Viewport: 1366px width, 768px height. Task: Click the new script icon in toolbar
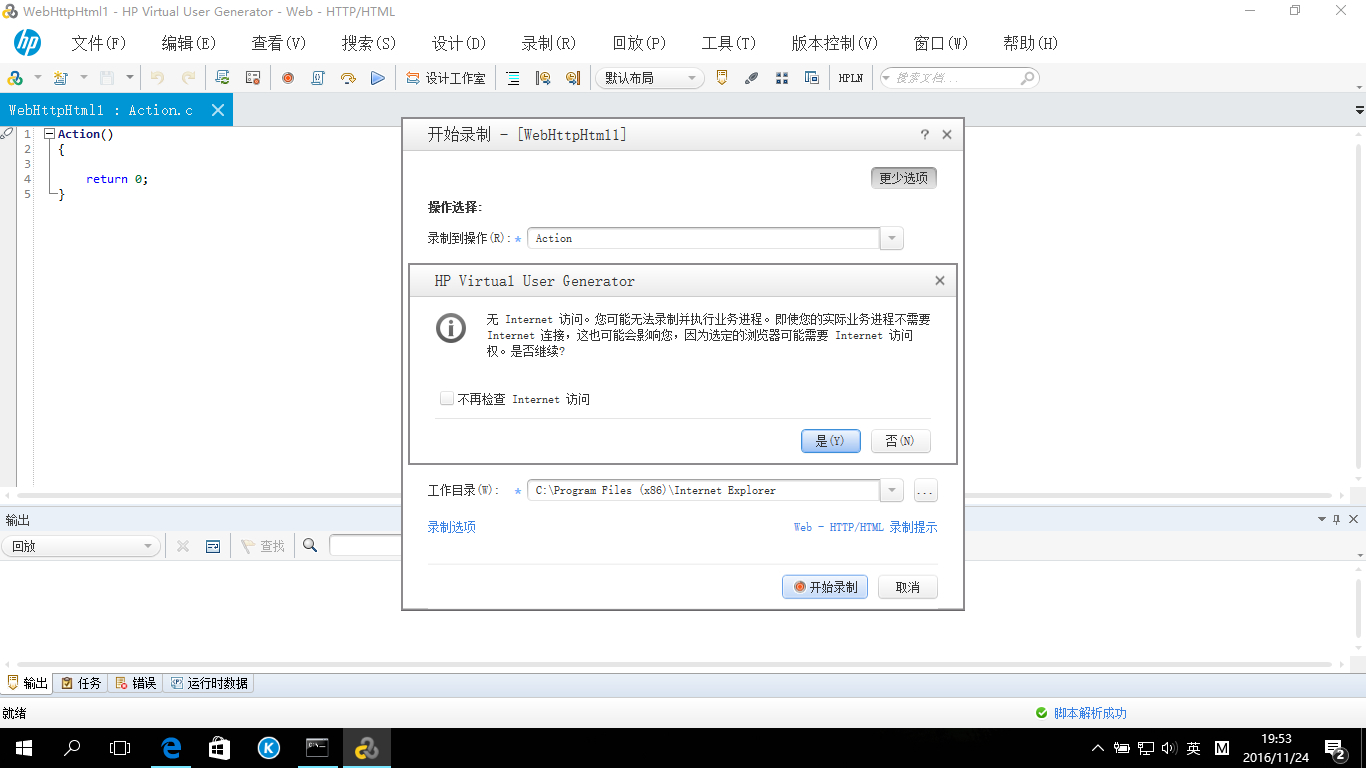[x=15, y=78]
